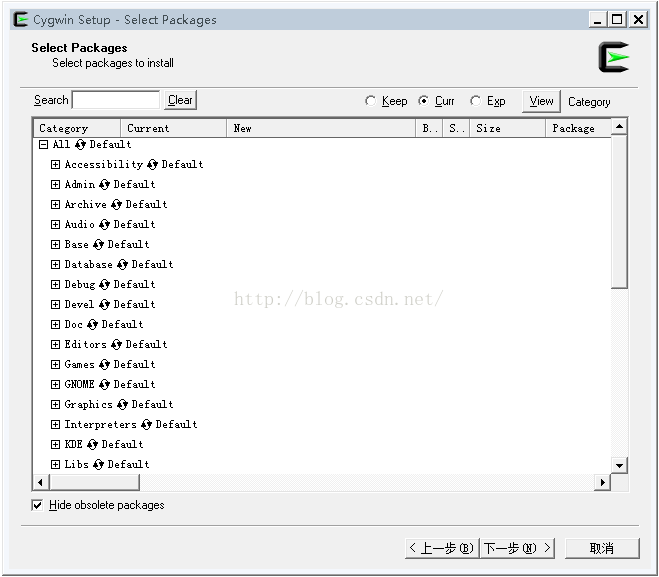Click the horizontal scrollbar thumb
The image size is (659, 577).
click(x=94, y=482)
